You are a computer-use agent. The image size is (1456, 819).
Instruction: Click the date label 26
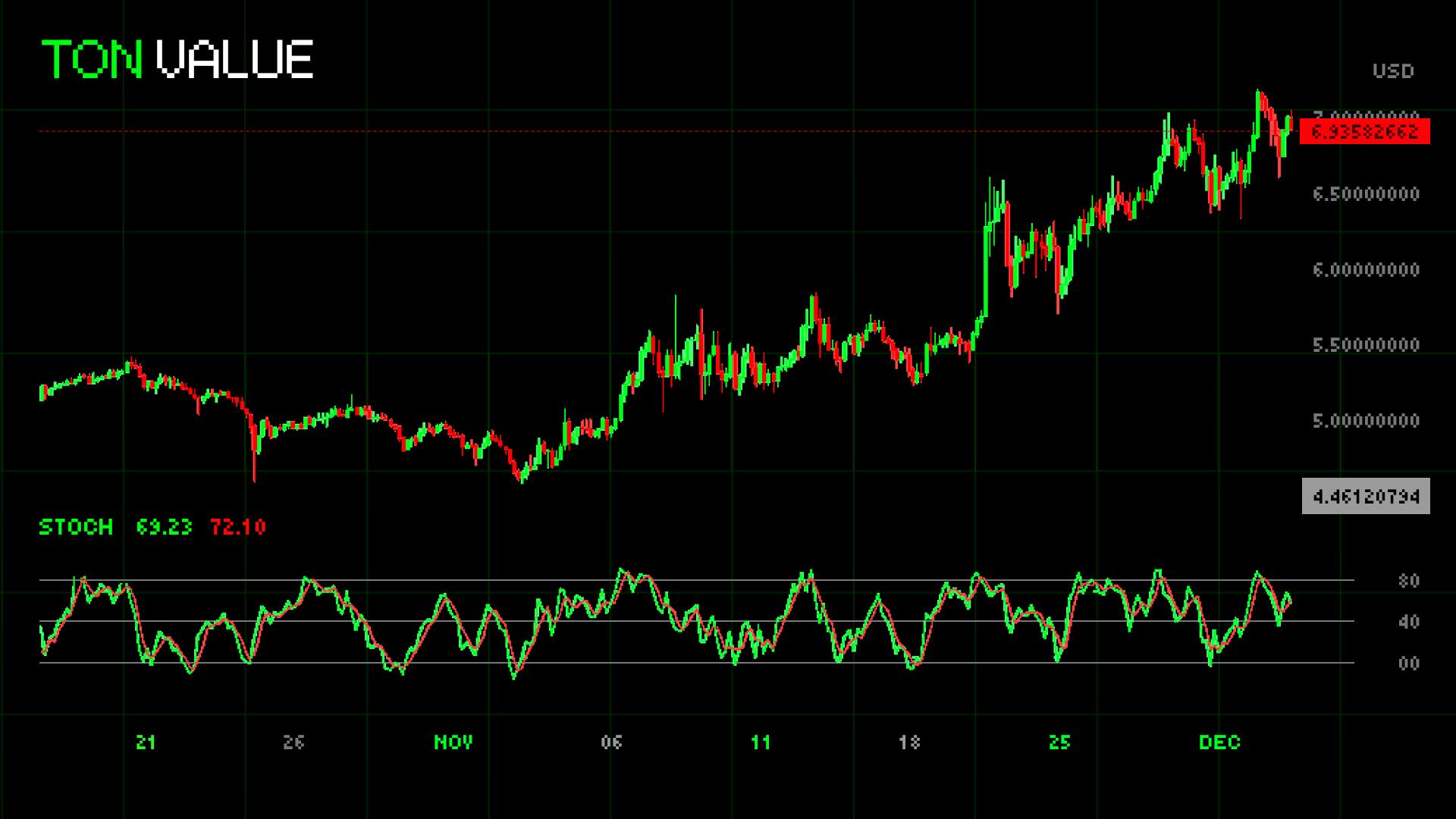pyautogui.click(x=293, y=742)
